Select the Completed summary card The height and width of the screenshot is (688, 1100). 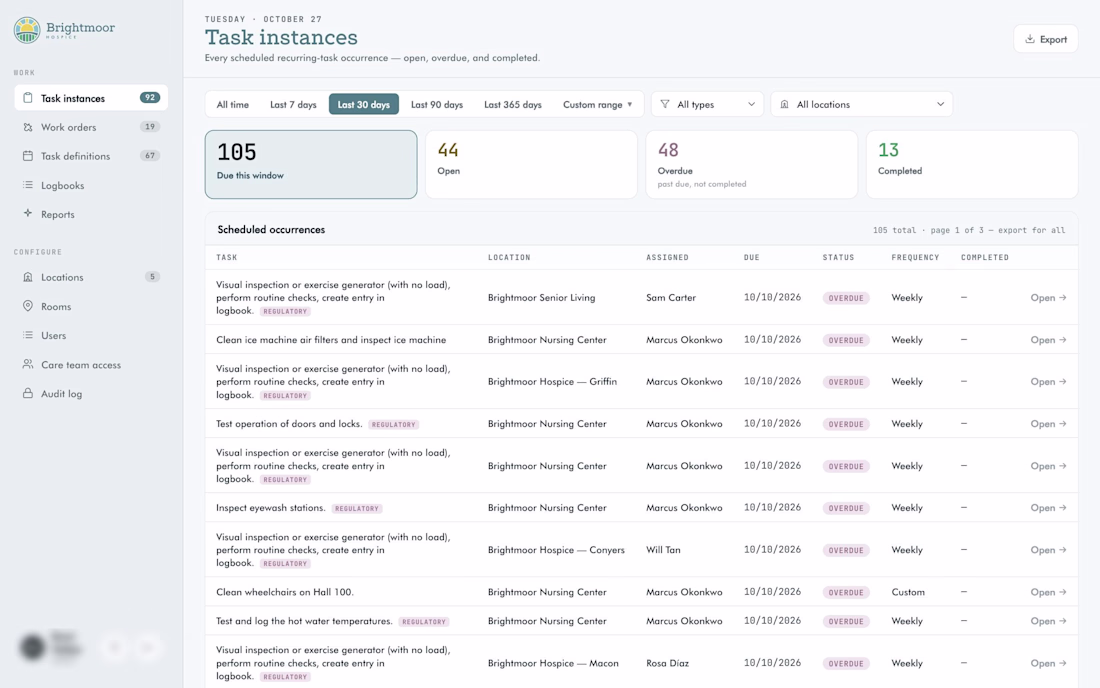click(x=972, y=164)
